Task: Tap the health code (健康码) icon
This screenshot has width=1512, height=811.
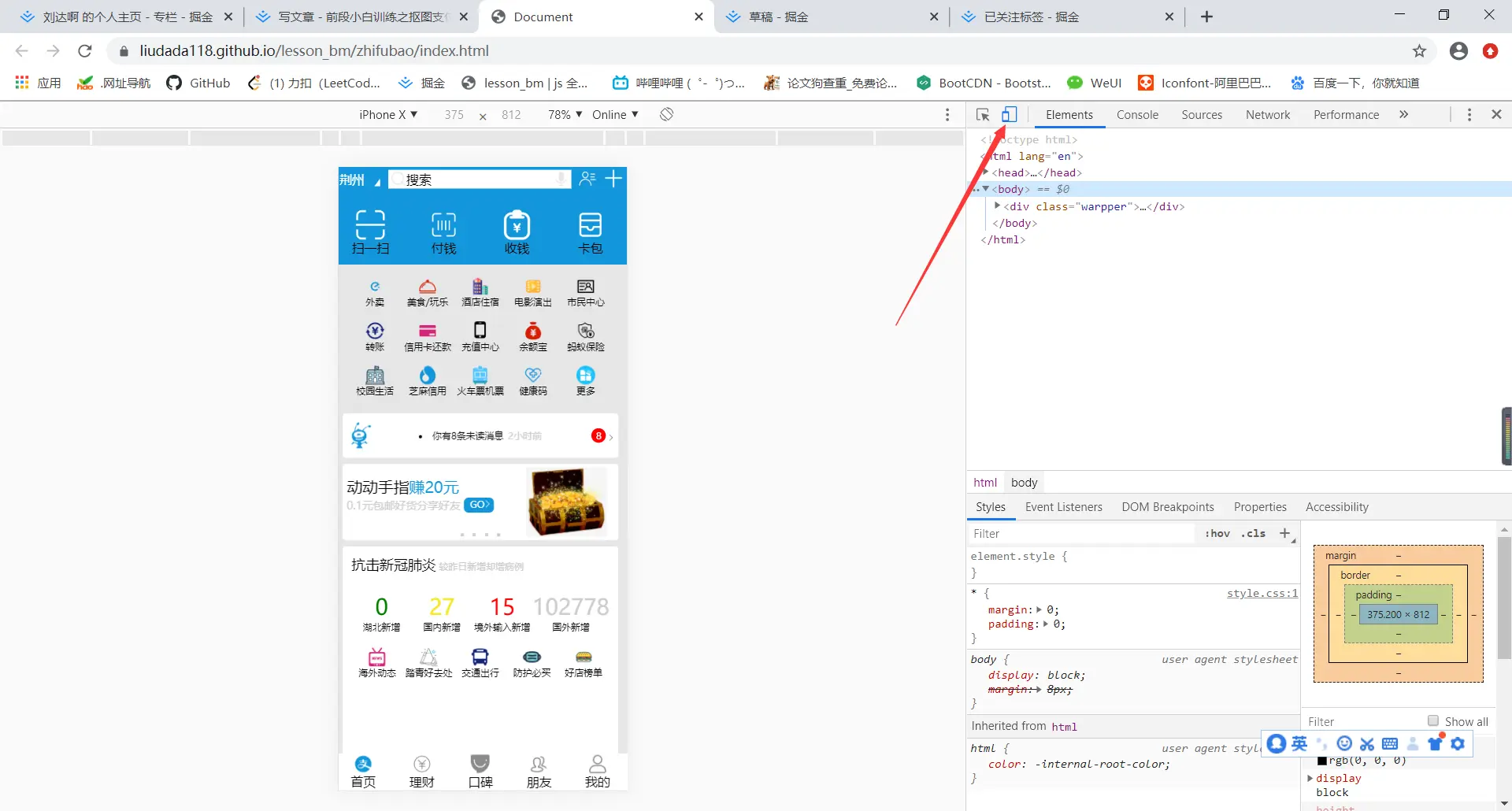Action: [533, 375]
